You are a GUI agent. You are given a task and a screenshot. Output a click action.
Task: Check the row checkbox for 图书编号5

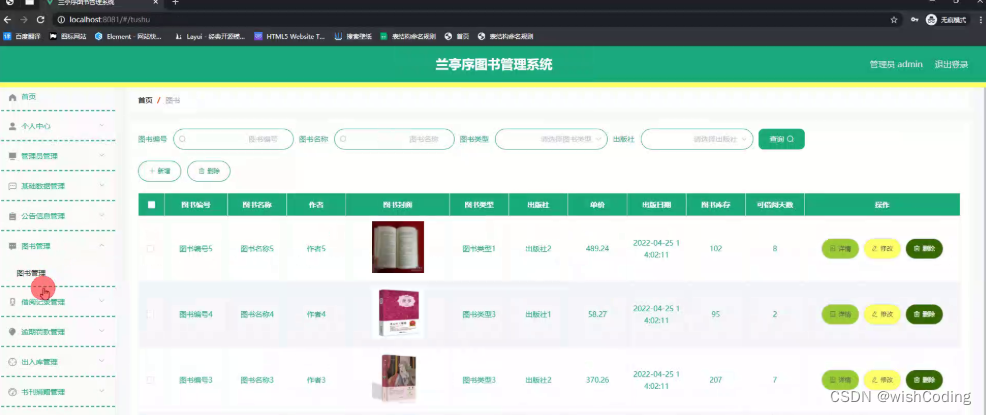click(x=150, y=248)
